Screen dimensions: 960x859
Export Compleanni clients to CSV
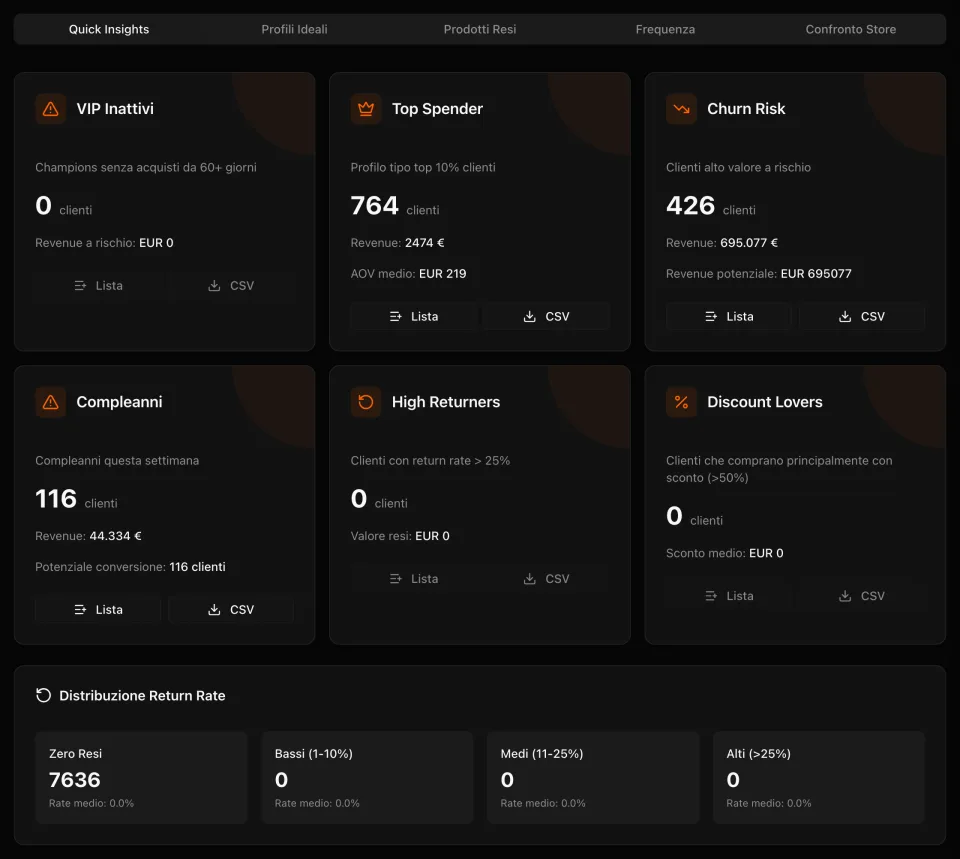pos(231,610)
